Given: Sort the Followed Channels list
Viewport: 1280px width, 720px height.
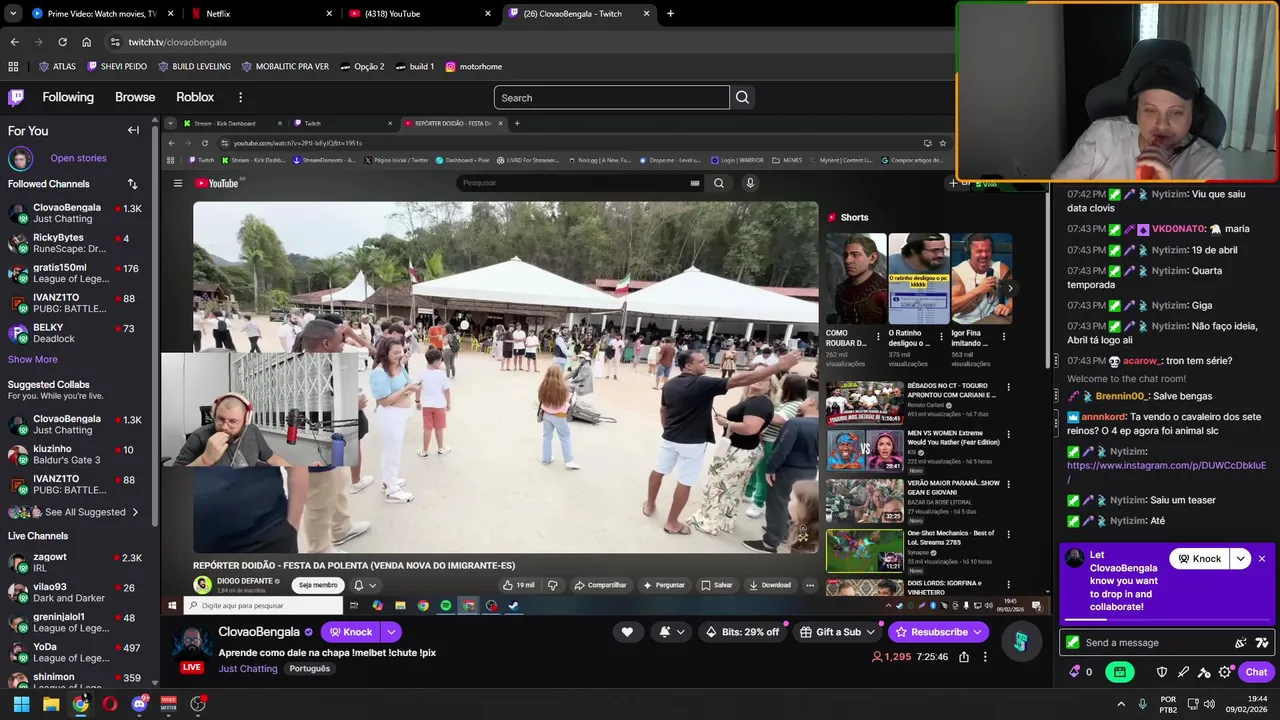Looking at the screenshot, I should point(132,184).
